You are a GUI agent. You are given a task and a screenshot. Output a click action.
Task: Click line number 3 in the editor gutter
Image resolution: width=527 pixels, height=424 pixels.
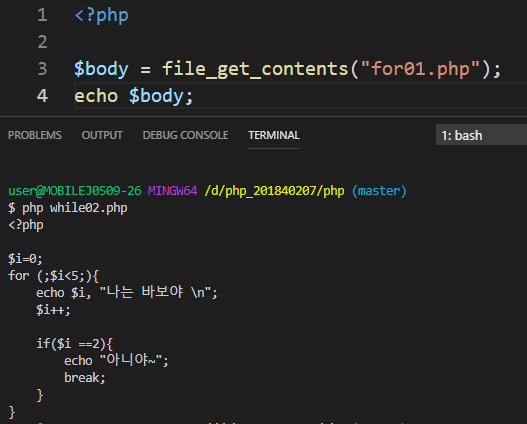click(x=42, y=69)
